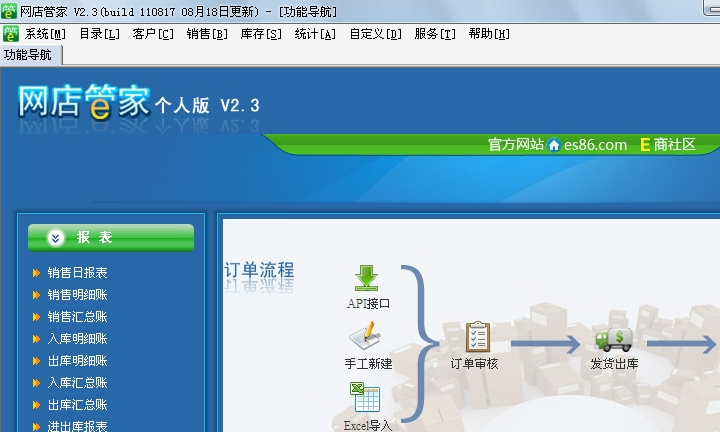The image size is (720, 432).
Task: Open 出库明细账 report
Action: click(x=77, y=361)
